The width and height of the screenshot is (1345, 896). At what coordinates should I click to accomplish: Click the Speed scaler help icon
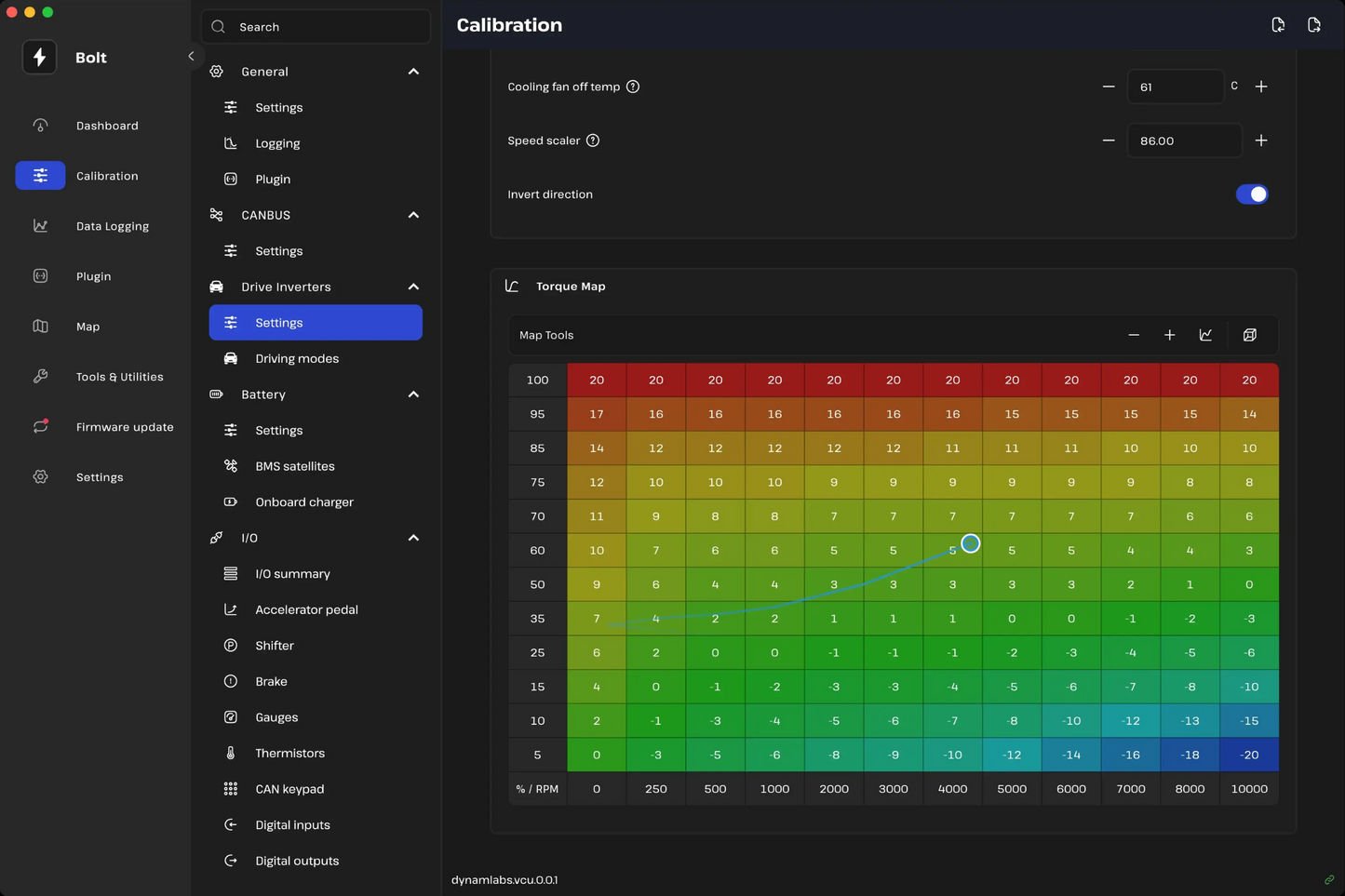pyautogui.click(x=593, y=140)
